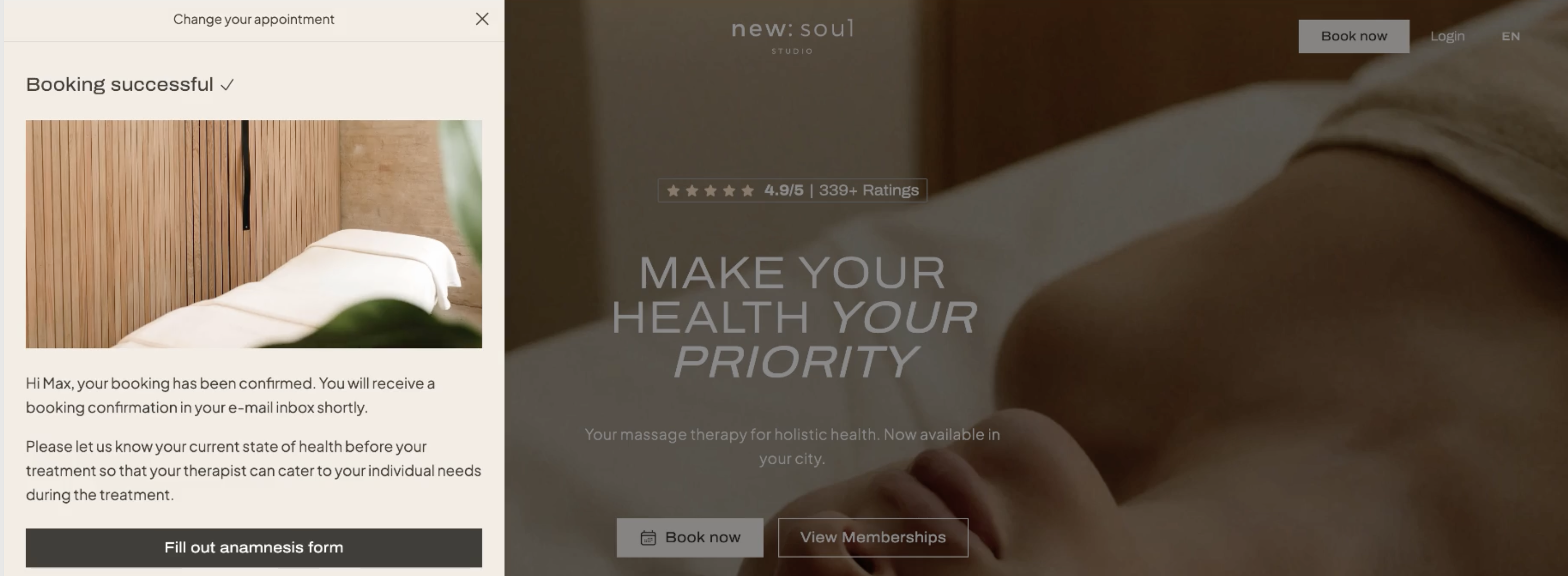
Task: Click the fifth rating star
Action: point(748,191)
